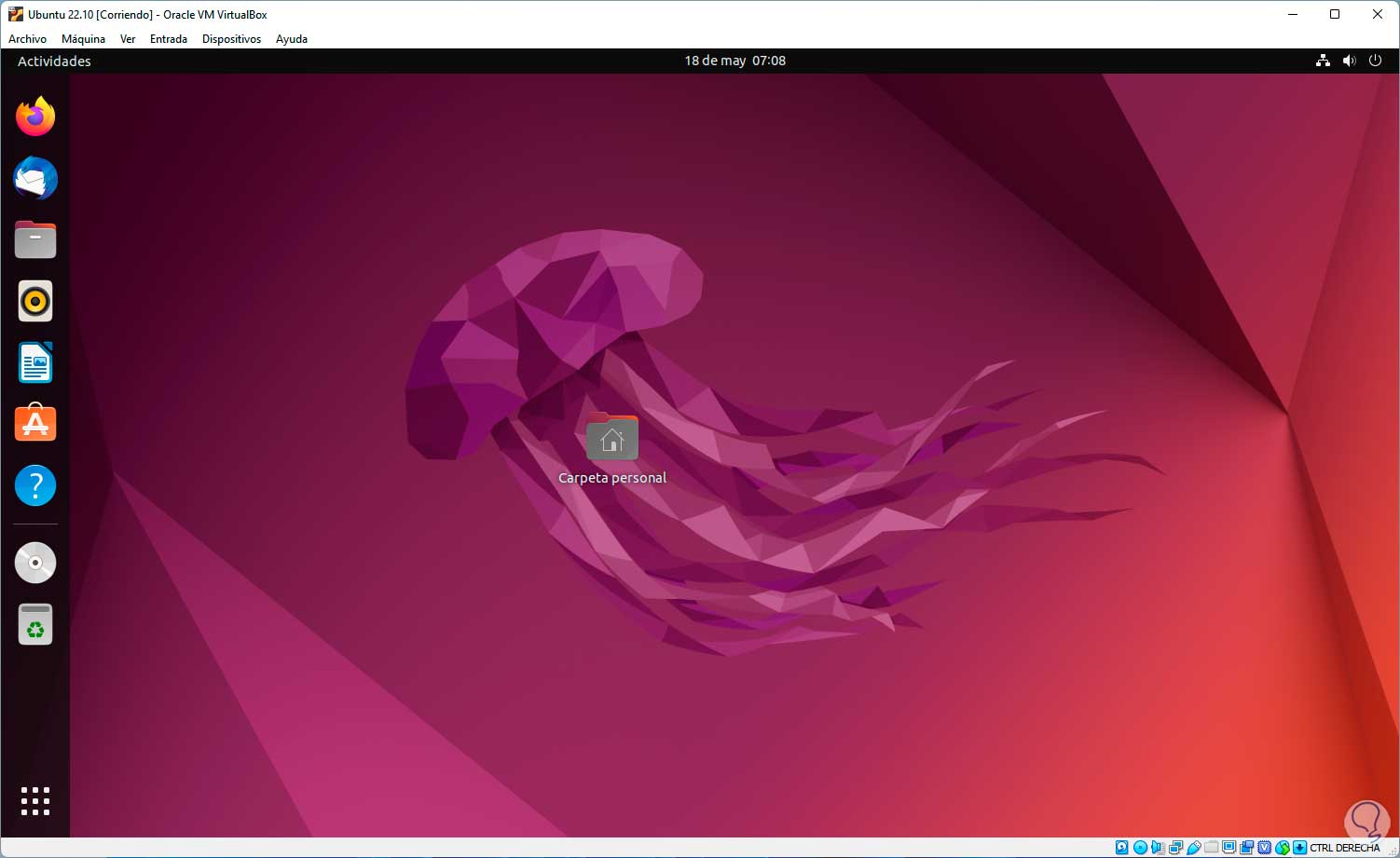Open Ubuntu Software store icon
Screen dimensions: 1400x858
pos(35,423)
